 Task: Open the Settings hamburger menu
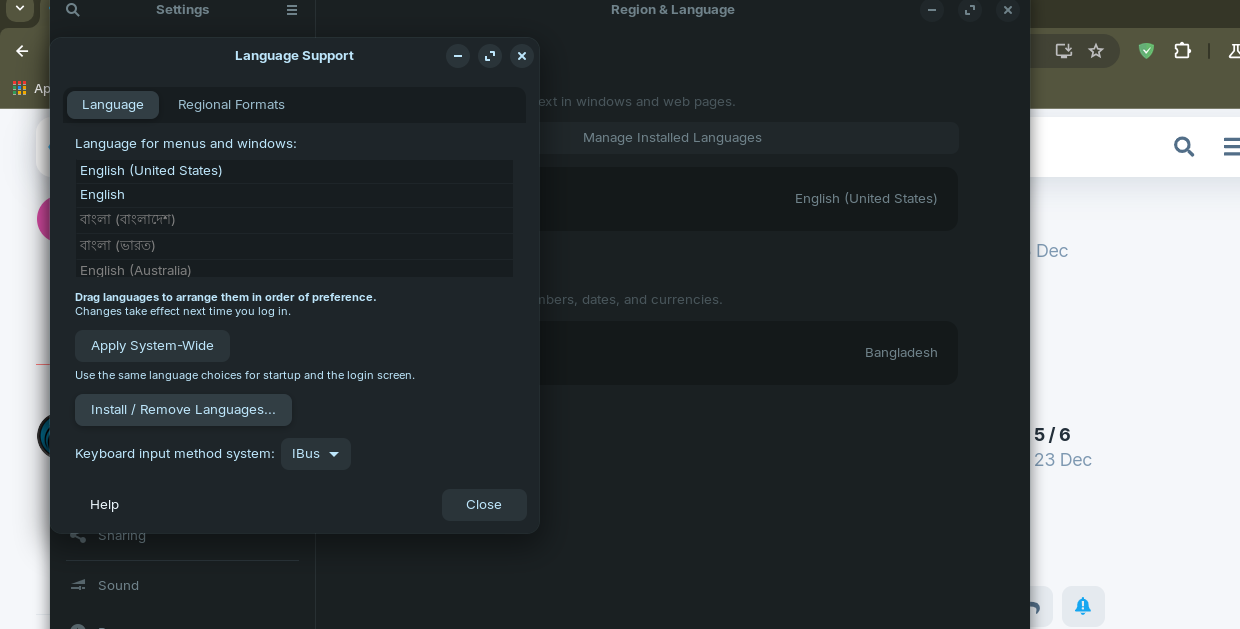click(x=292, y=10)
